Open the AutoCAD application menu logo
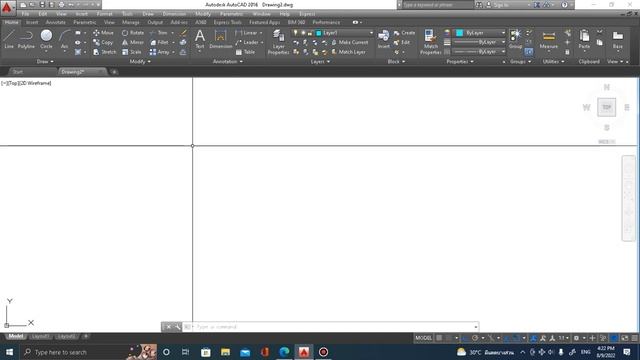The image size is (640, 360). coord(7,7)
